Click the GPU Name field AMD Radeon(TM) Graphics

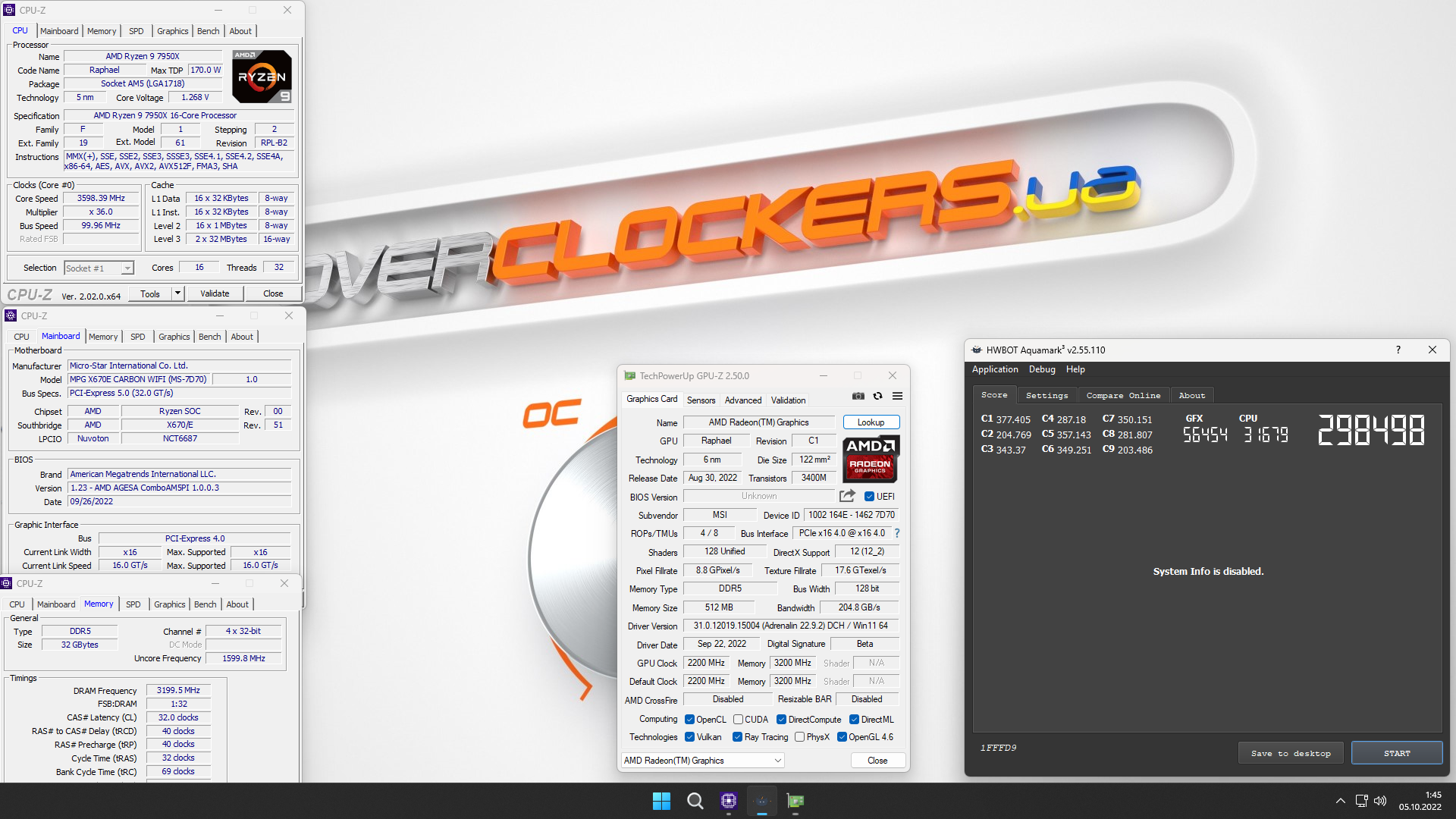pyautogui.click(x=758, y=422)
